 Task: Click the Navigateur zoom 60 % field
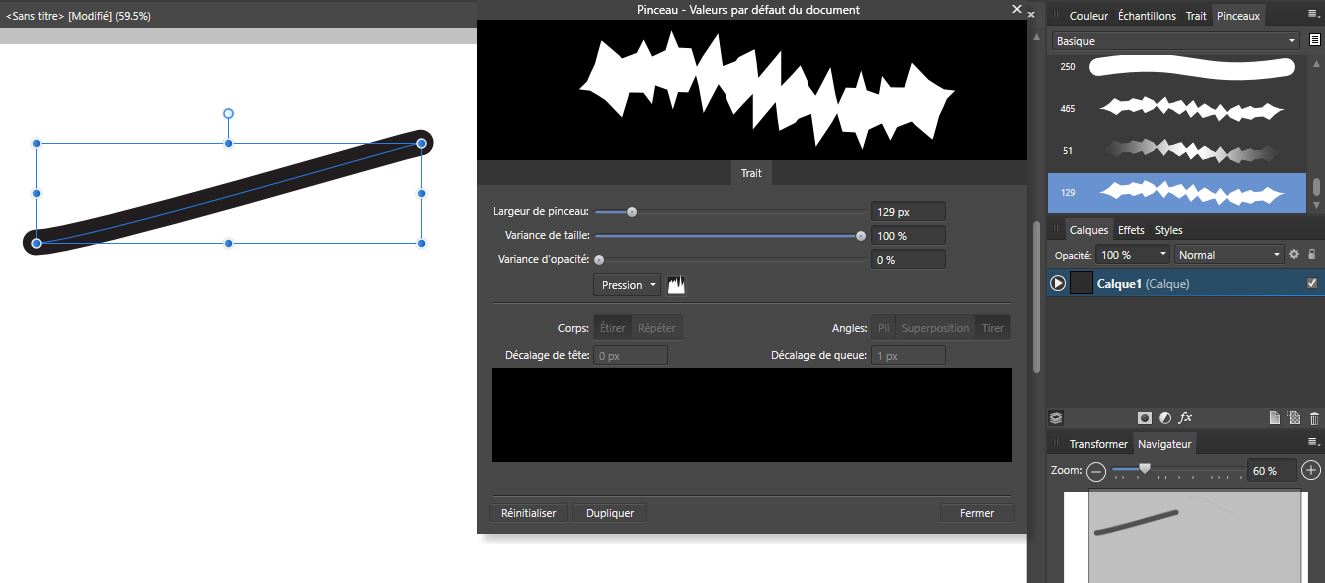1272,471
